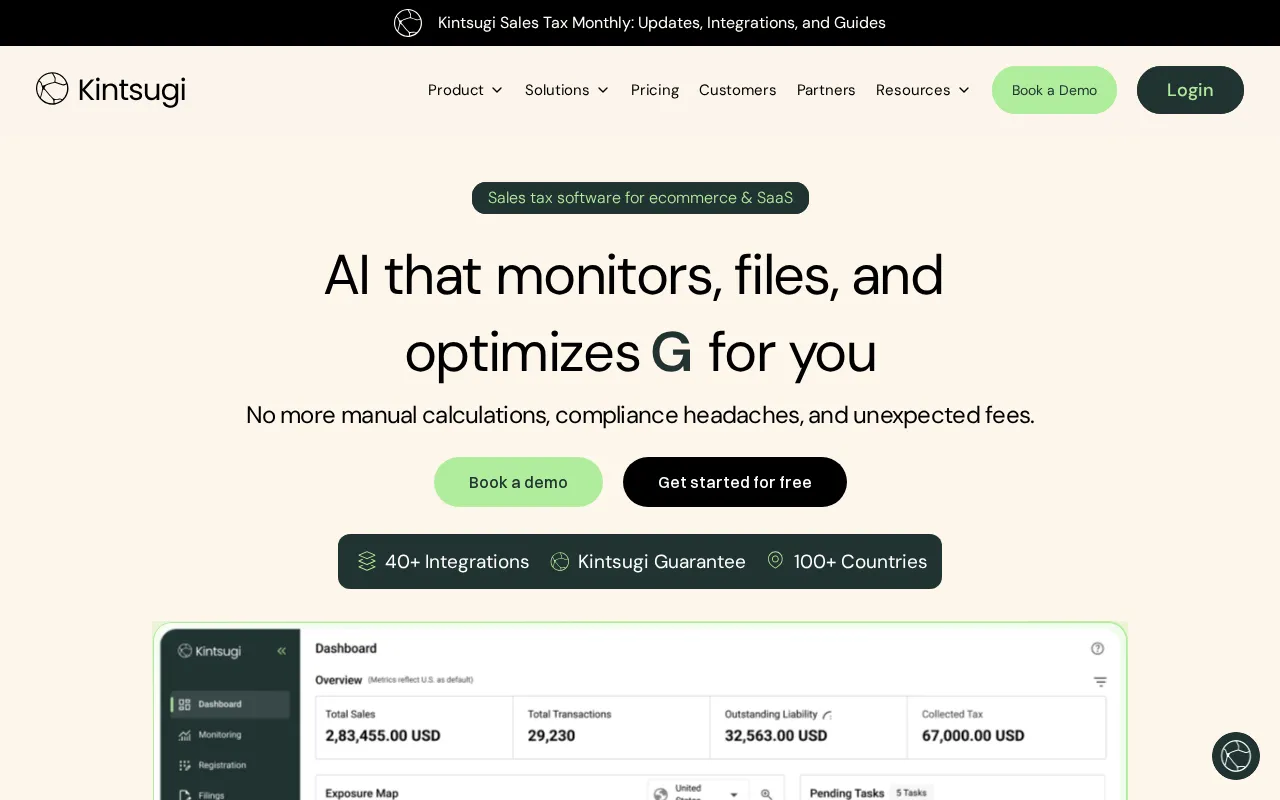Click the Sales tax software for ecommerce & SaaS badge

pyautogui.click(x=640, y=198)
